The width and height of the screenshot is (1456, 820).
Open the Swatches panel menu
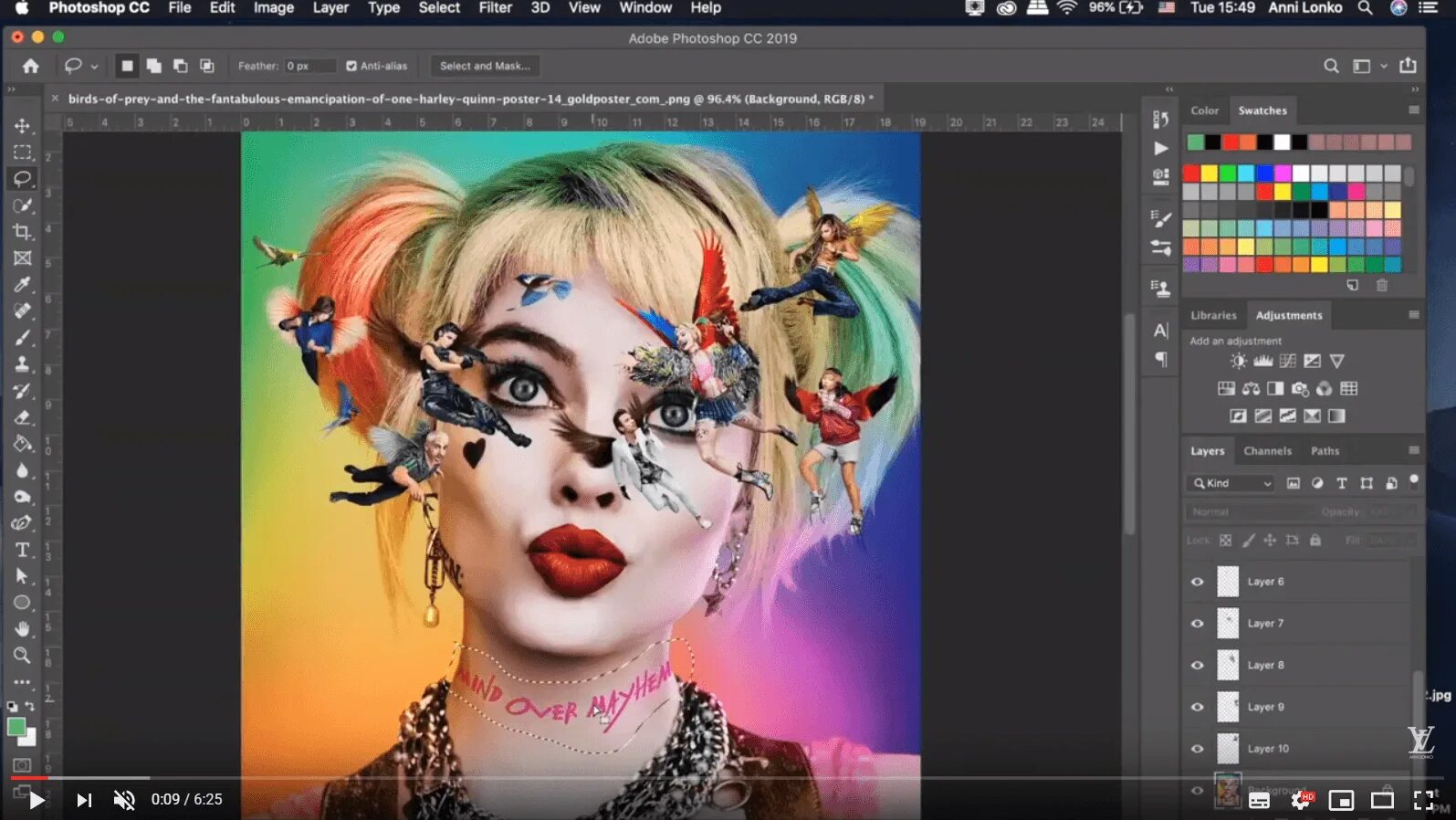pyautogui.click(x=1413, y=110)
